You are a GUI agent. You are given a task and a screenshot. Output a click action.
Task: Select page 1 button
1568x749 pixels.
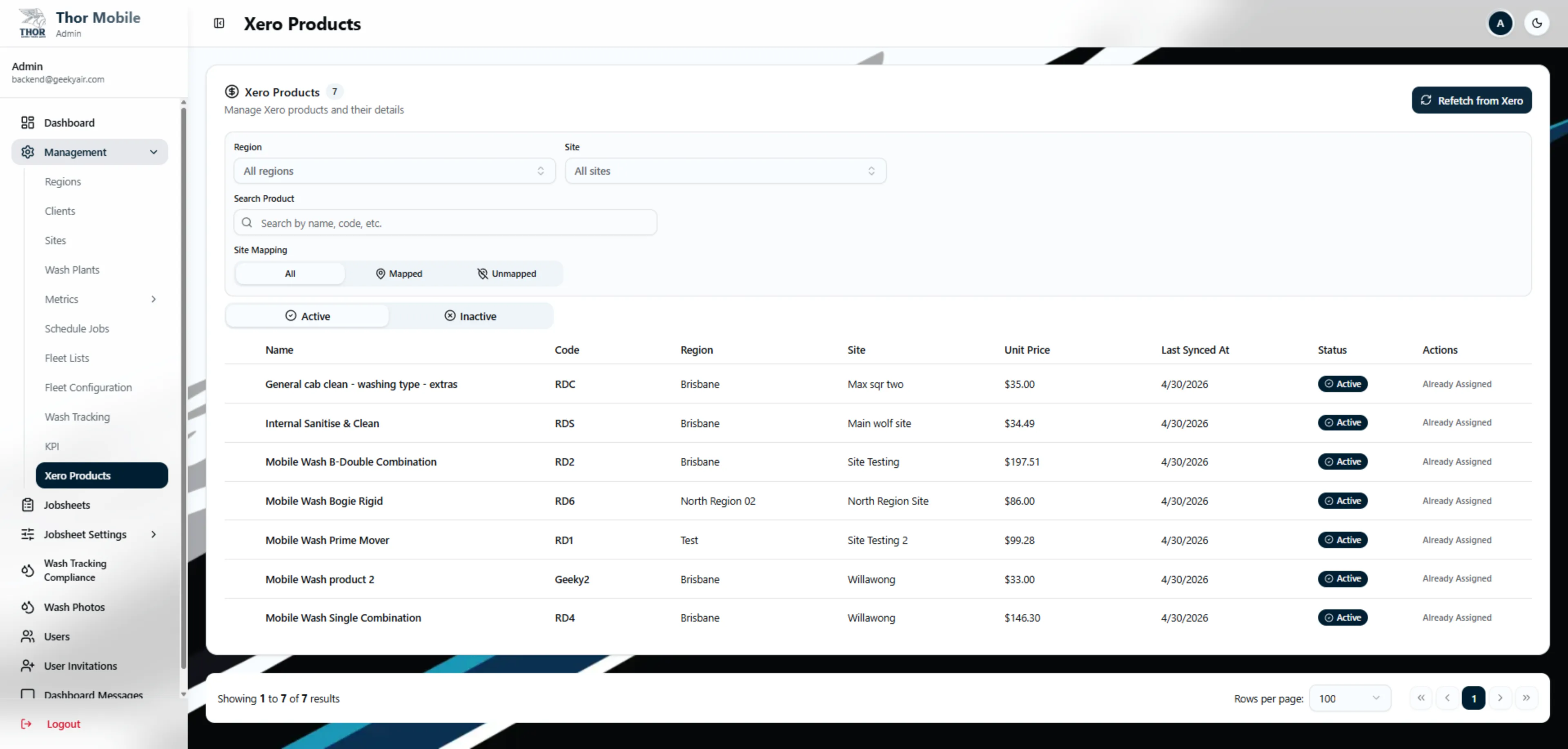pos(1473,698)
